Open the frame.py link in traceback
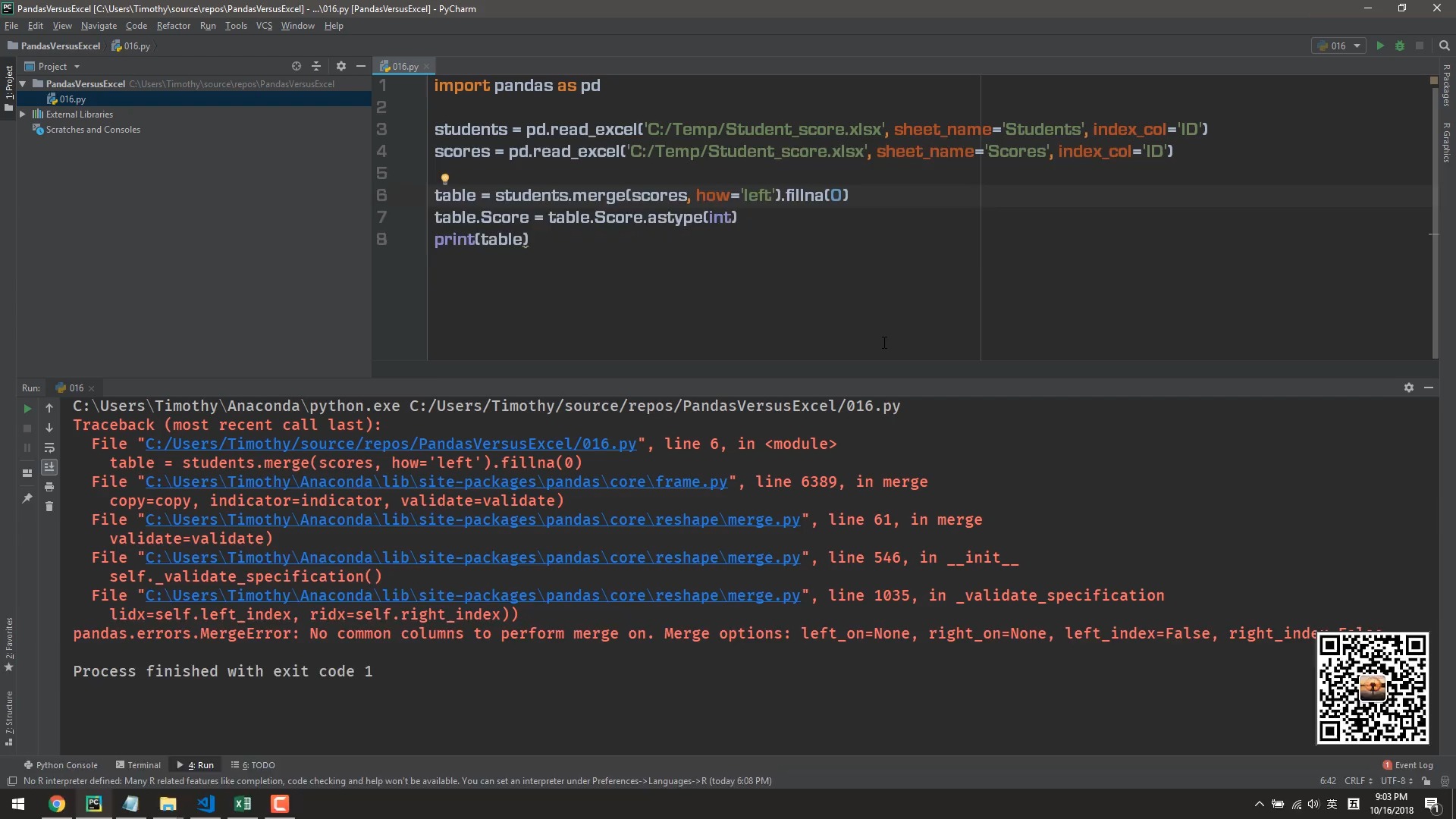This screenshot has width=1456, height=819. click(436, 482)
